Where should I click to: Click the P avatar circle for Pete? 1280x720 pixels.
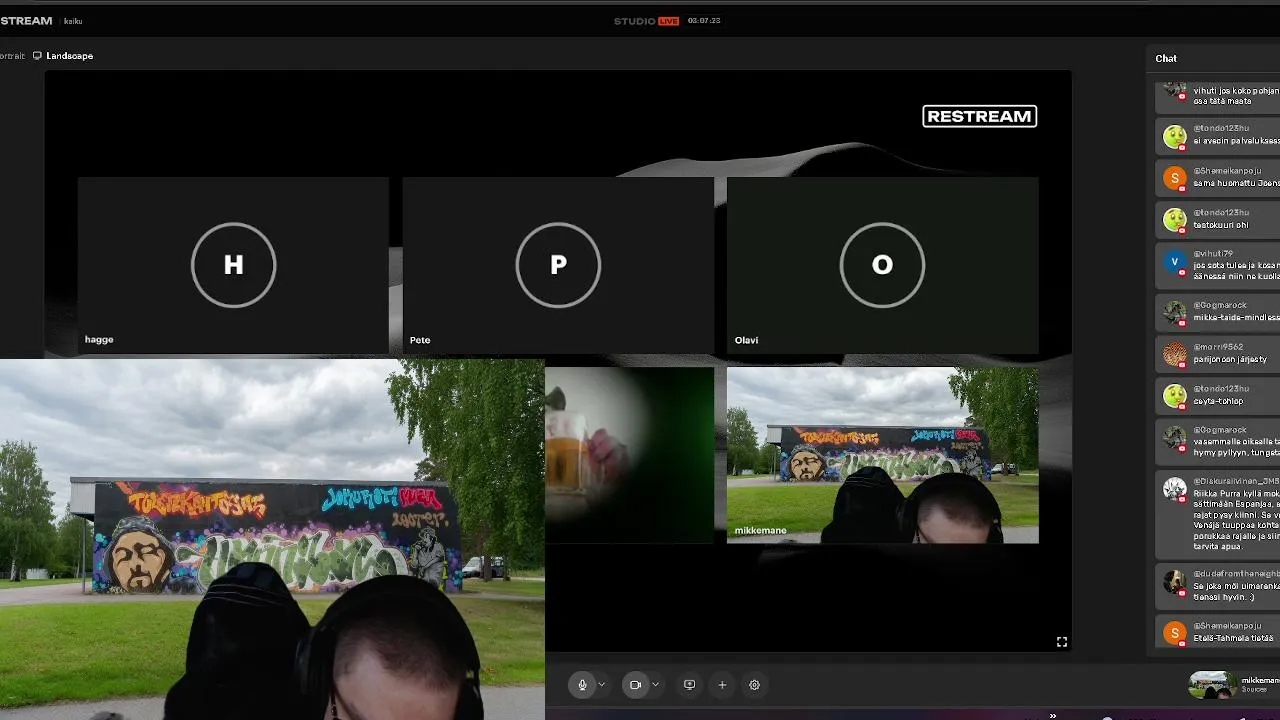tap(558, 265)
